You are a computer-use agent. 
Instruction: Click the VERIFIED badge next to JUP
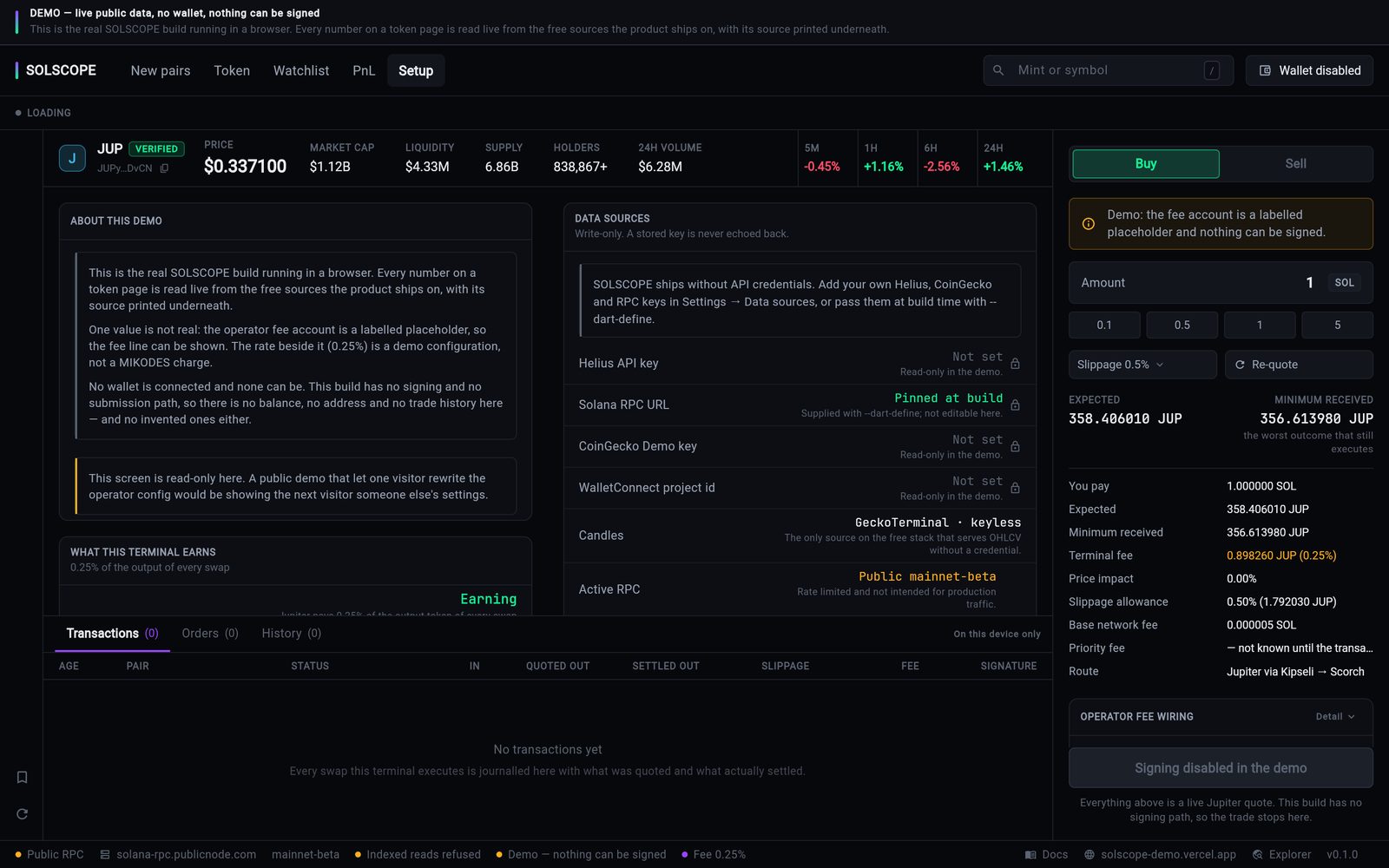click(x=156, y=149)
